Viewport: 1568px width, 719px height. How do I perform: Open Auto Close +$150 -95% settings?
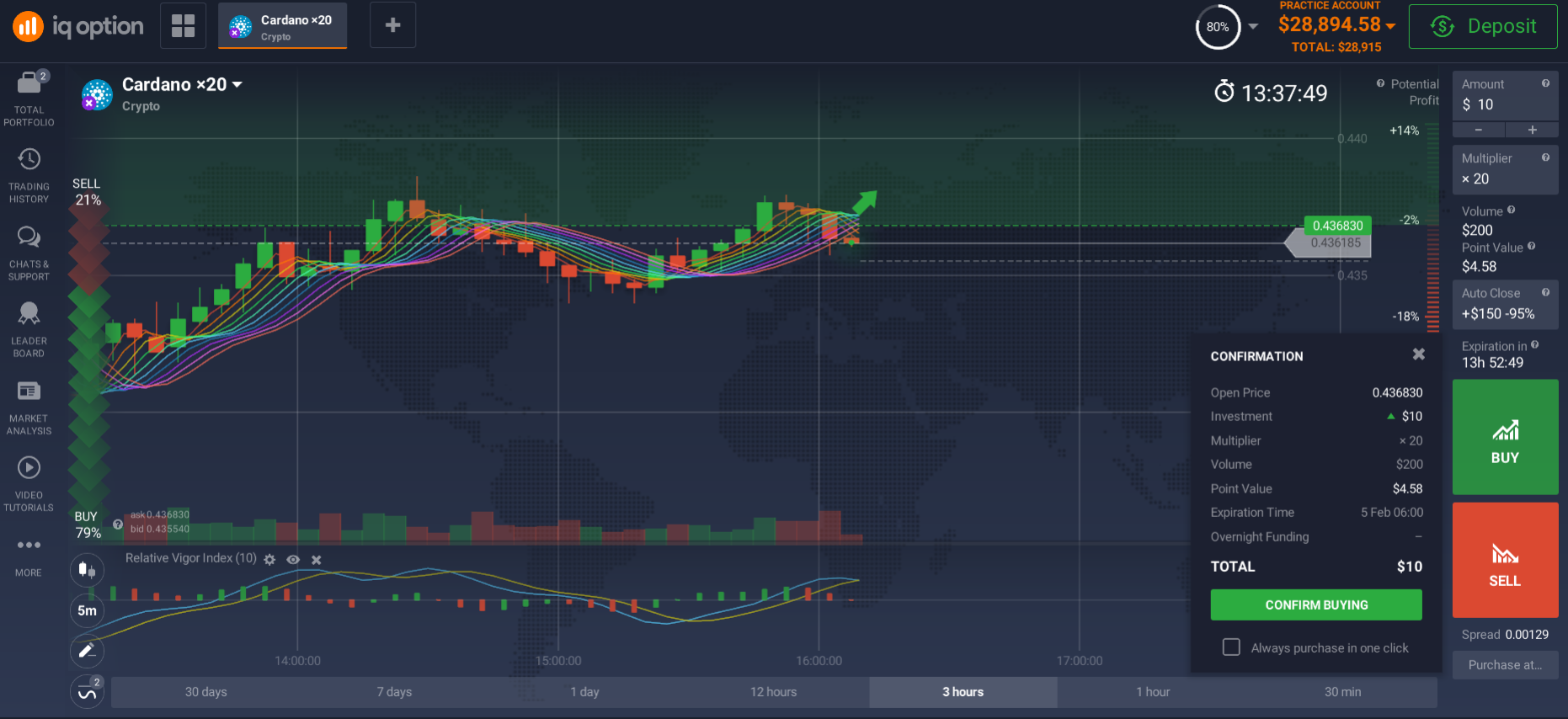[x=1505, y=304]
